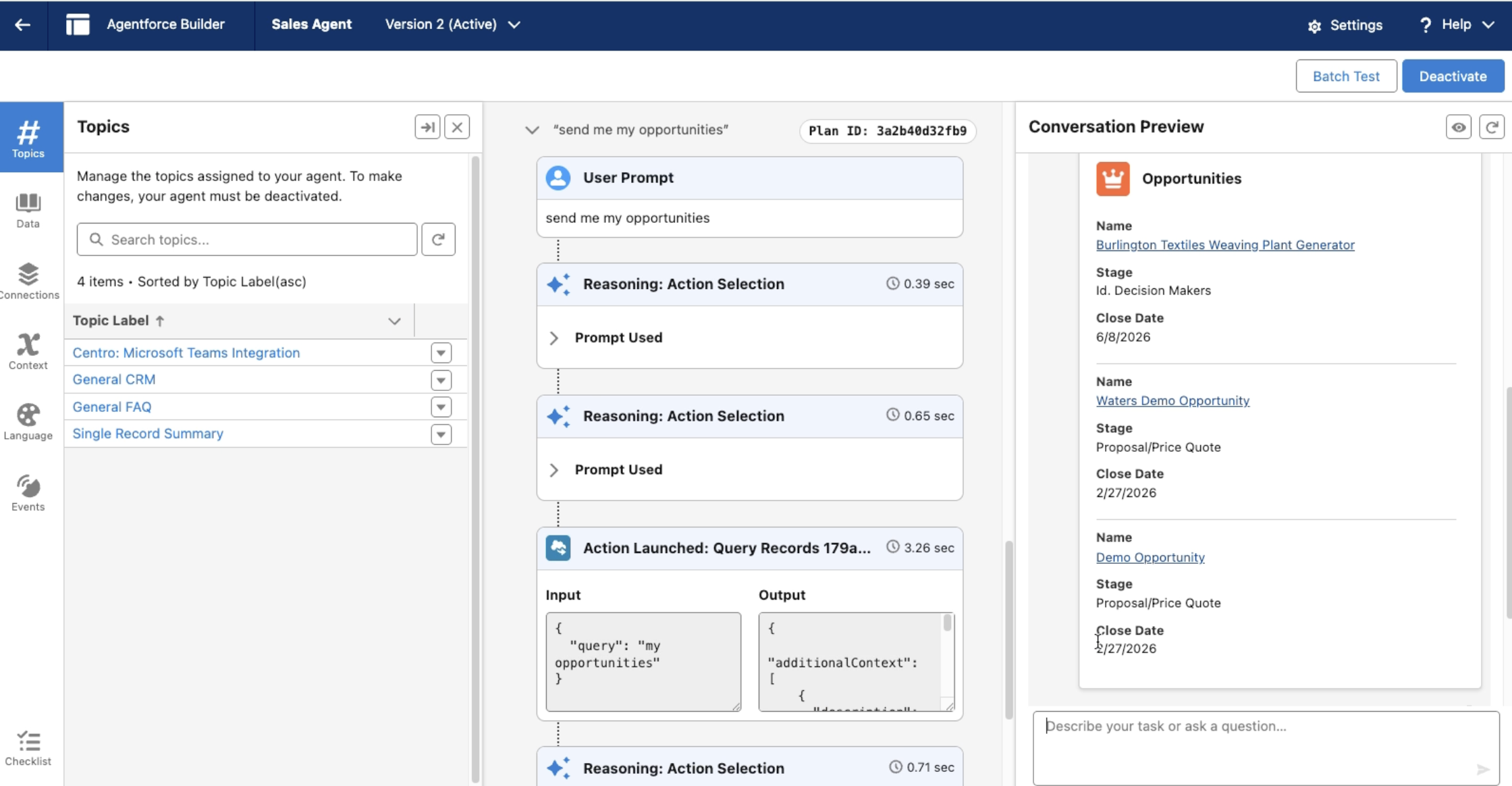Open the General CRM topic
Image resolution: width=1512 pixels, height=786 pixels.
[114, 379]
